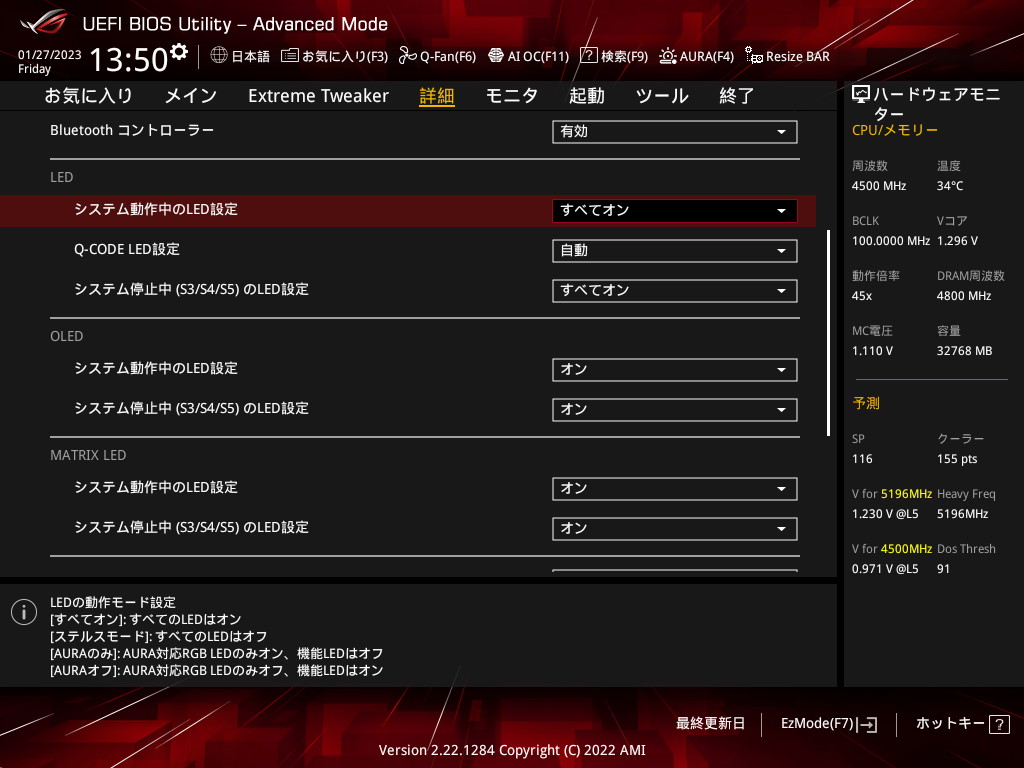This screenshot has width=1024, height=768.
Task: Open OLED システム動作中のLED設定 dropdown
Action: point(675,370)
